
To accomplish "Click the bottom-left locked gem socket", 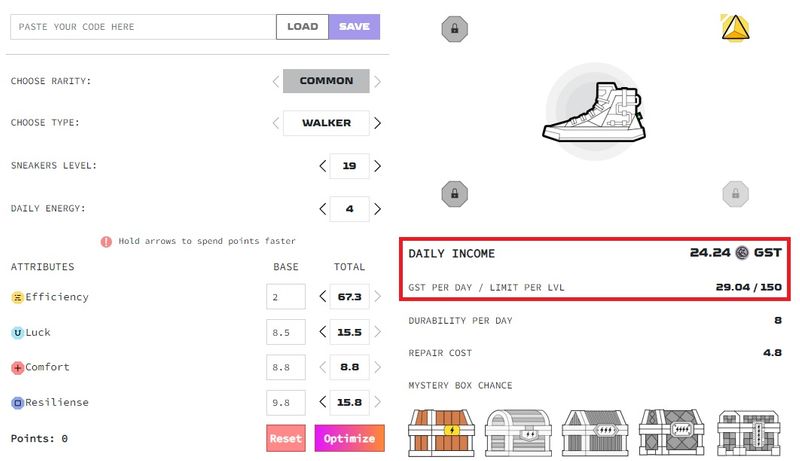I will (x=455, y=193).
